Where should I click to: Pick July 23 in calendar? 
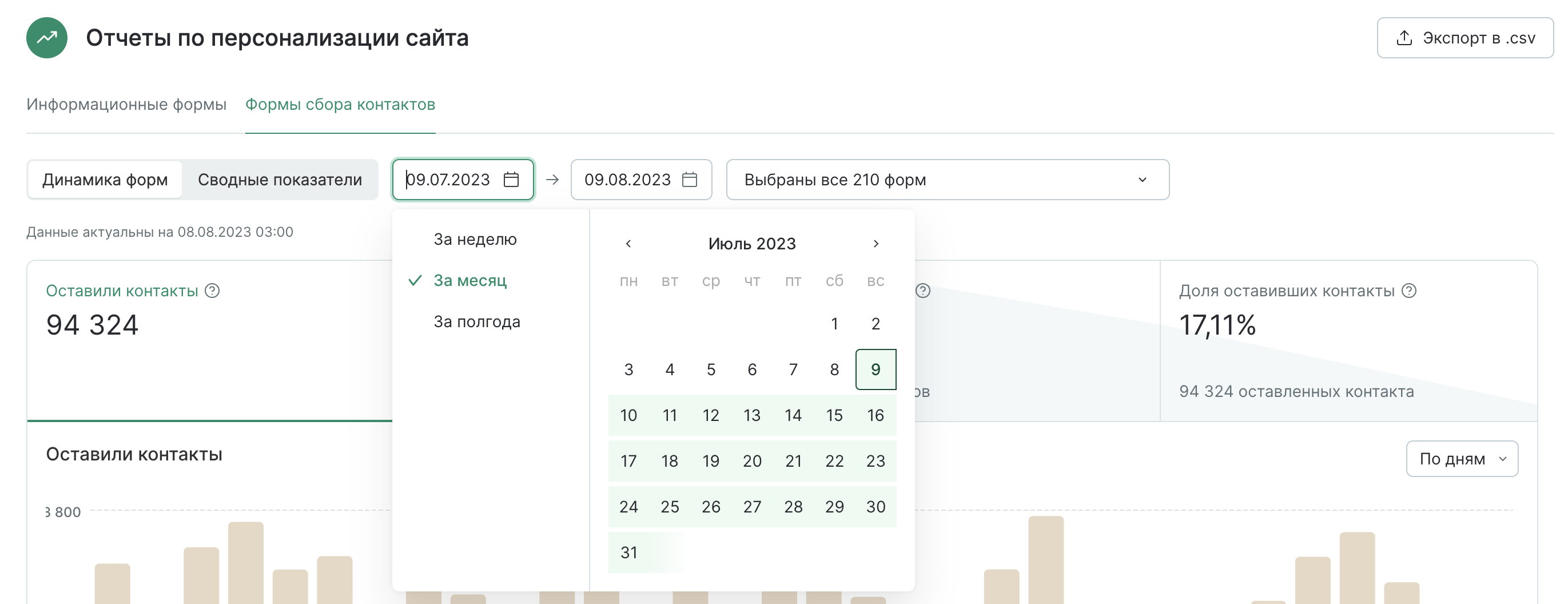(x=876, y=461)
